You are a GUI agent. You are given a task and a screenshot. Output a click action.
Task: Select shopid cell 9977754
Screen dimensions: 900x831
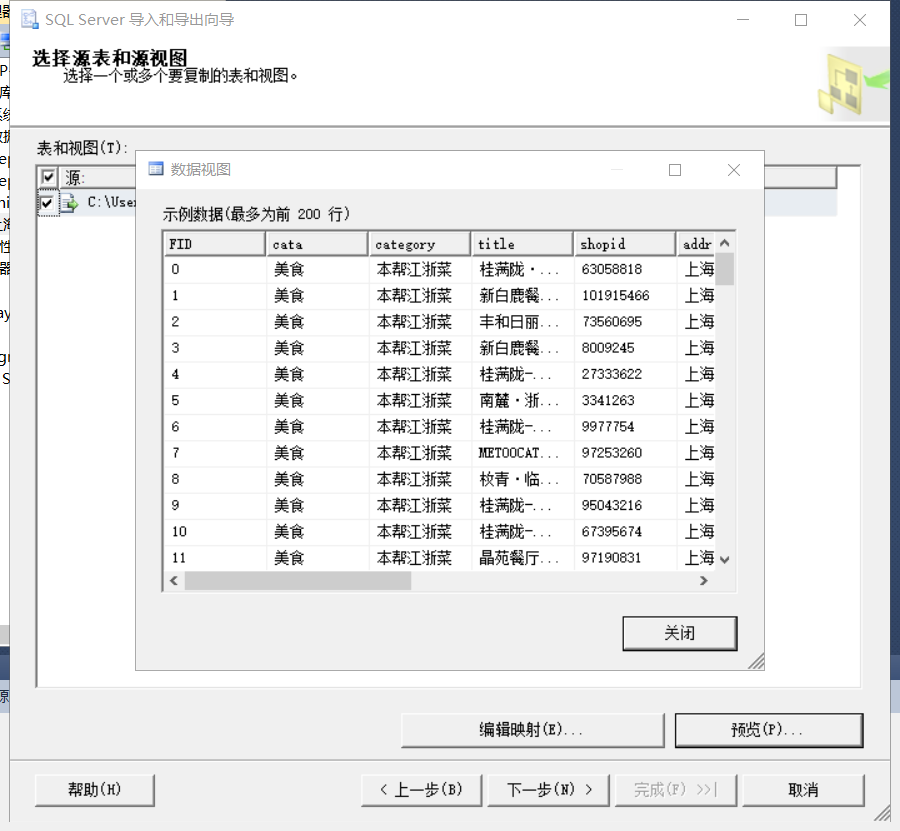pyautogui.click(x=625, y=427)
